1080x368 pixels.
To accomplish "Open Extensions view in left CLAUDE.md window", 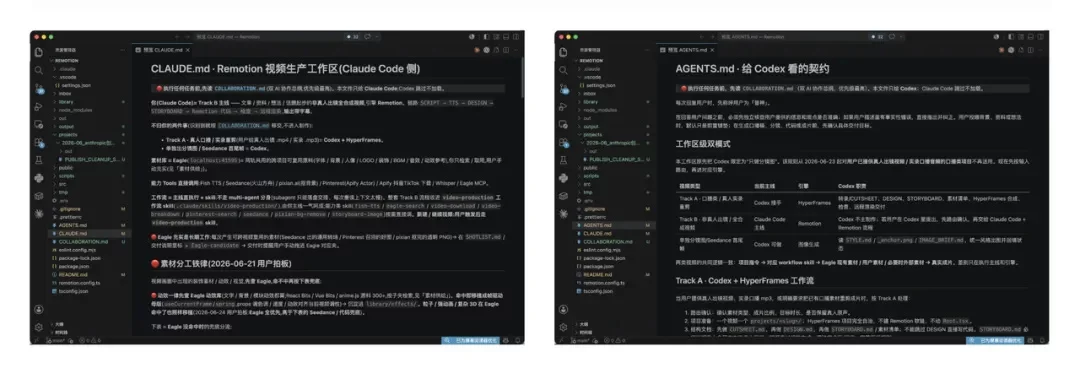I will pyautogui.click(x=39, y=142).
